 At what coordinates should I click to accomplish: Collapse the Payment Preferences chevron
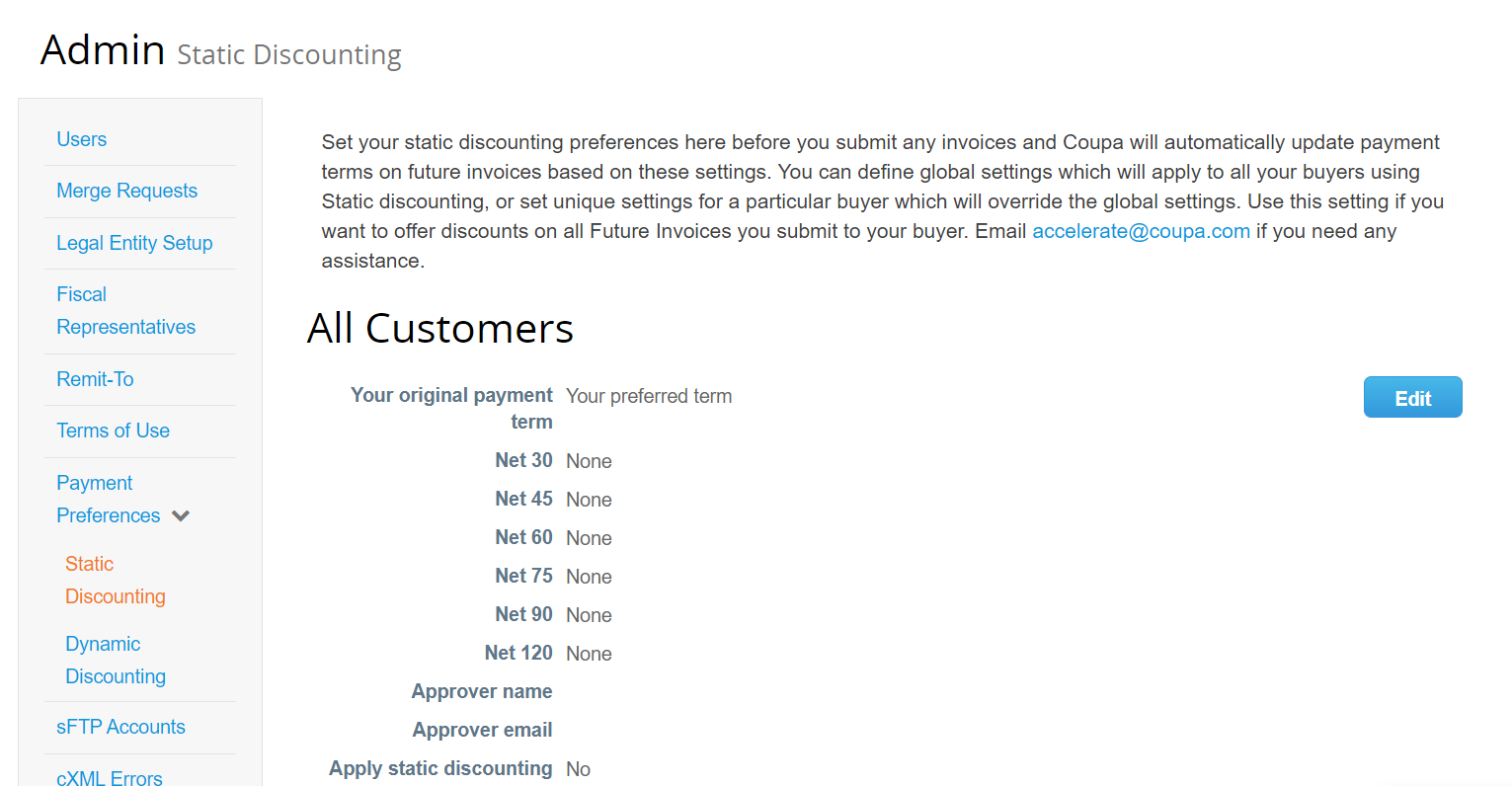pos(181,515)
